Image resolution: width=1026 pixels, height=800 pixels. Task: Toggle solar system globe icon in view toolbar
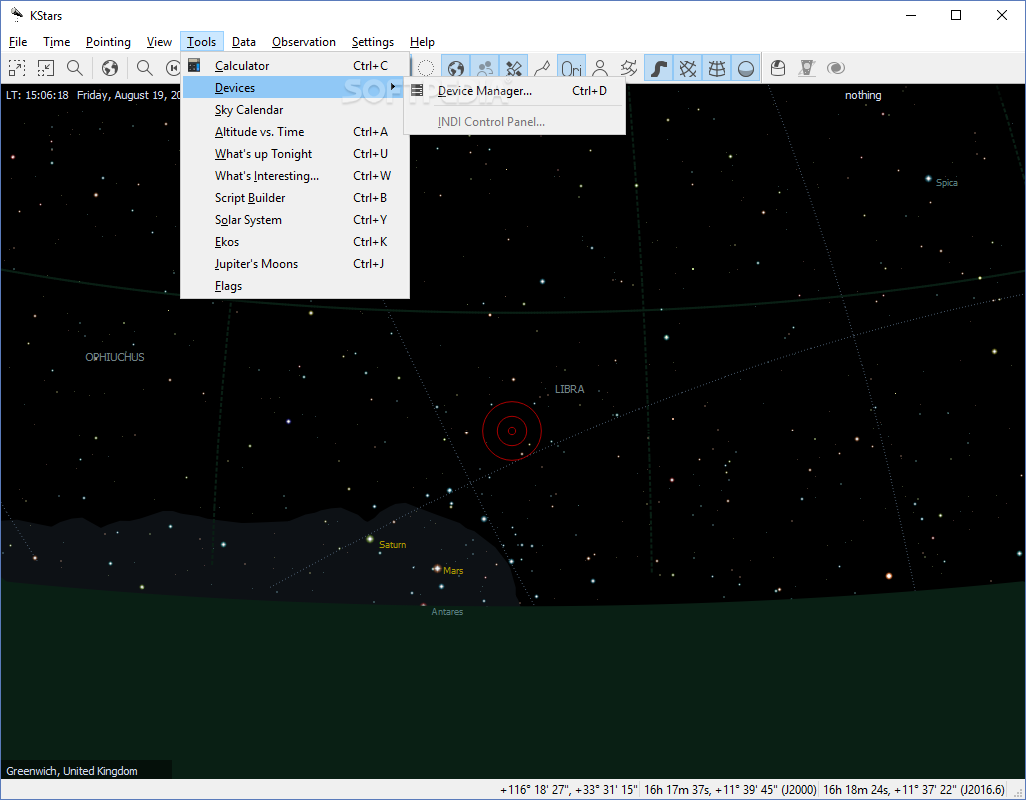(456, 68)
